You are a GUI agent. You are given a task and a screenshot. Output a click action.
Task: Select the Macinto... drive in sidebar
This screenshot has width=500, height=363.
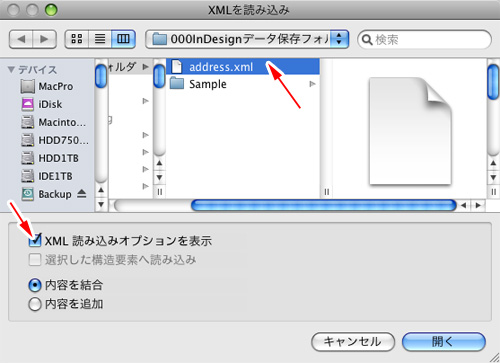tap(53, 122)
